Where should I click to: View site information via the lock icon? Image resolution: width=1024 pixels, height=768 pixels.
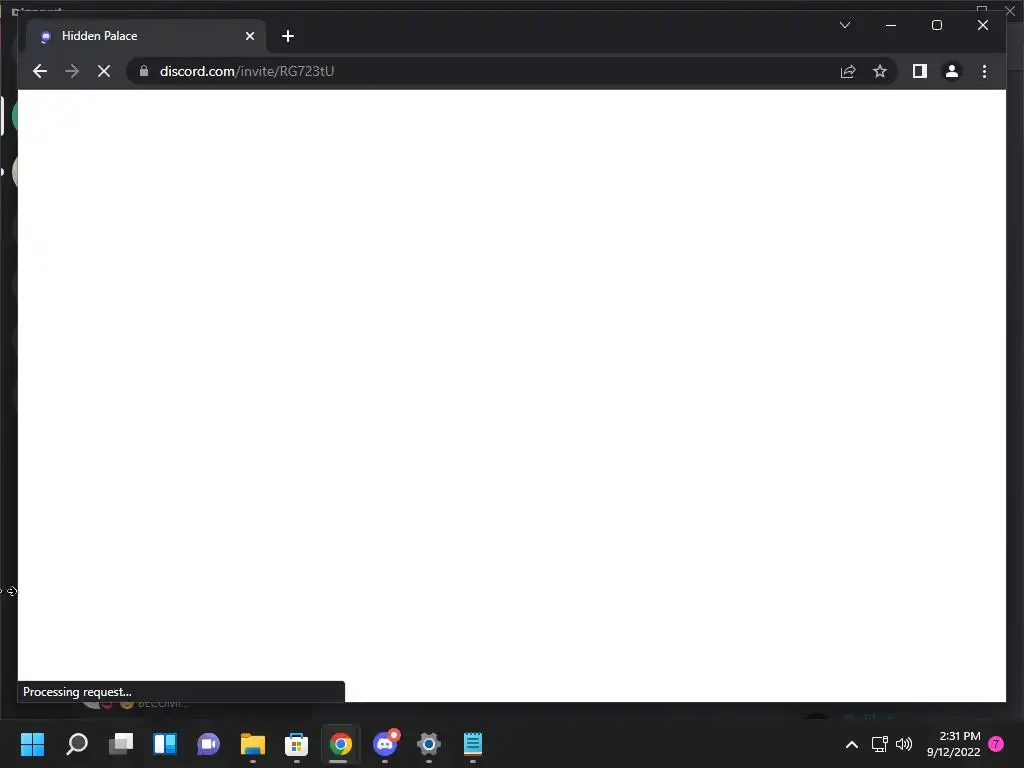144,71
